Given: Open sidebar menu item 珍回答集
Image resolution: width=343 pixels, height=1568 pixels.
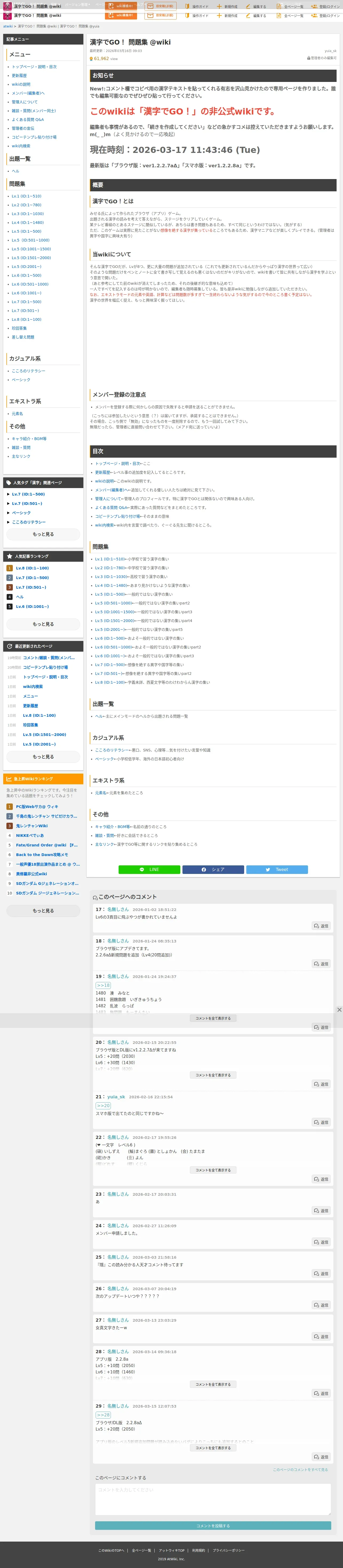Looking at the screenshot, I should click(19, 328).
